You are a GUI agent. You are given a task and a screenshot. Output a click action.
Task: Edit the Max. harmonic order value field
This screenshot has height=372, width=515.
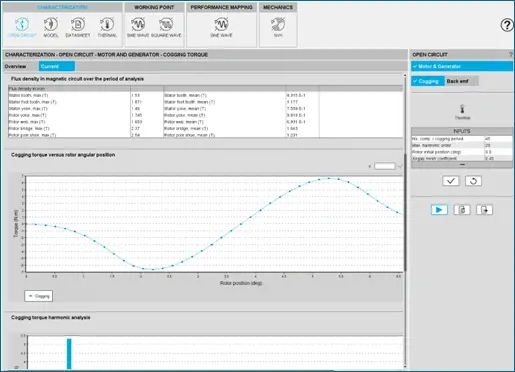[x=498, y=145]
